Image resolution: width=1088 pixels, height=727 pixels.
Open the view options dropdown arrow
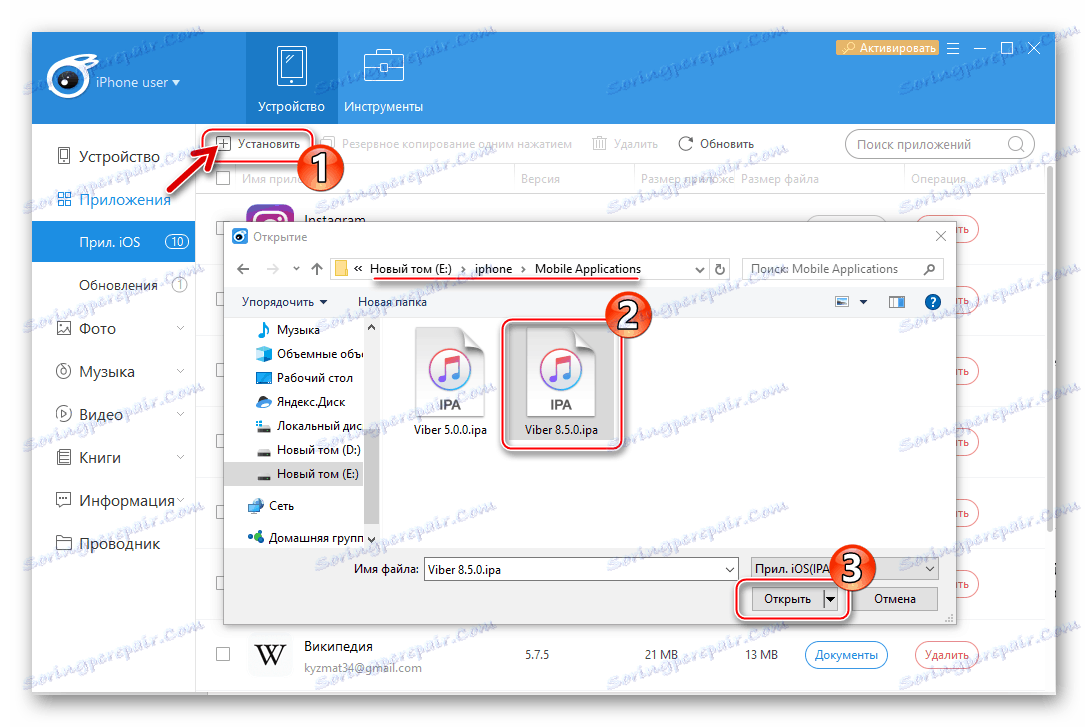pos(863,302)
